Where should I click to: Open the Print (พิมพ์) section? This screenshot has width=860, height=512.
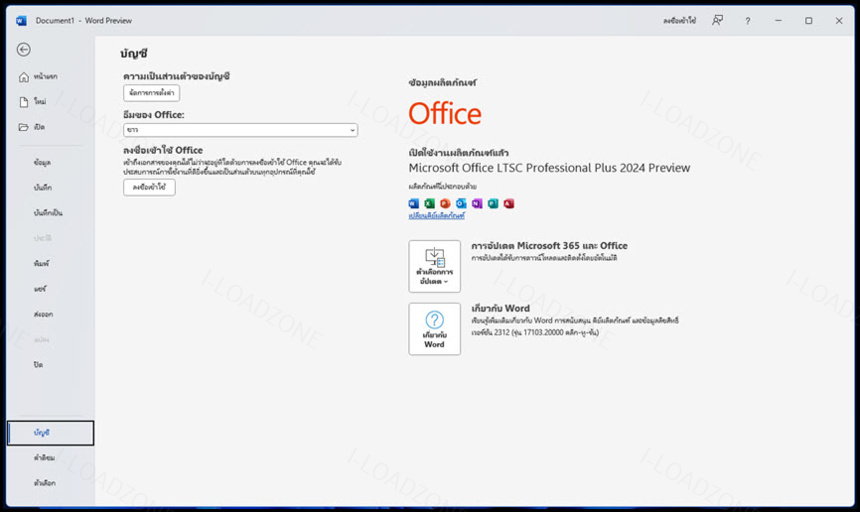click(x=41, y=264)
